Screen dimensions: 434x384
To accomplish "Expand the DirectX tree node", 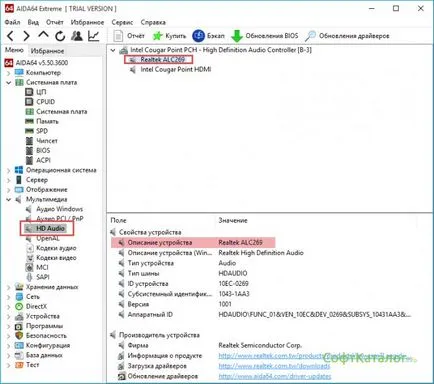I will pos(9,306).
